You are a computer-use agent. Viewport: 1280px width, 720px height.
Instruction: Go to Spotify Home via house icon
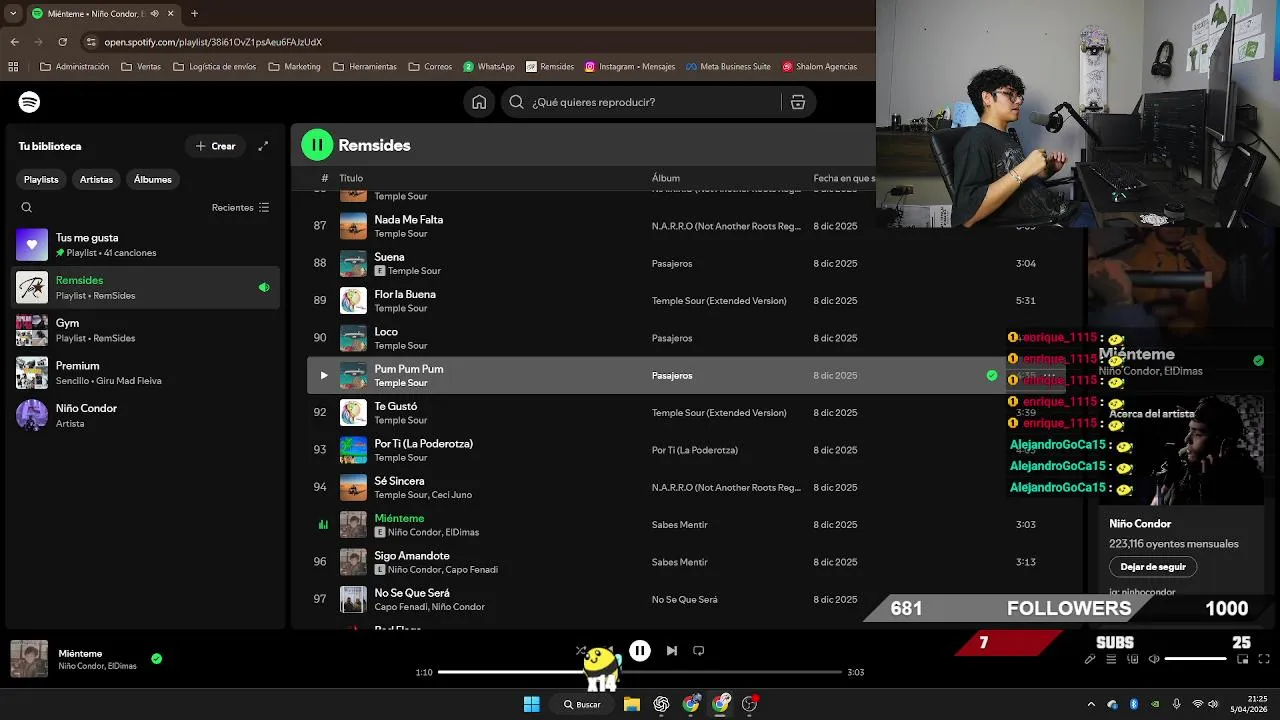tap(479, 102)
